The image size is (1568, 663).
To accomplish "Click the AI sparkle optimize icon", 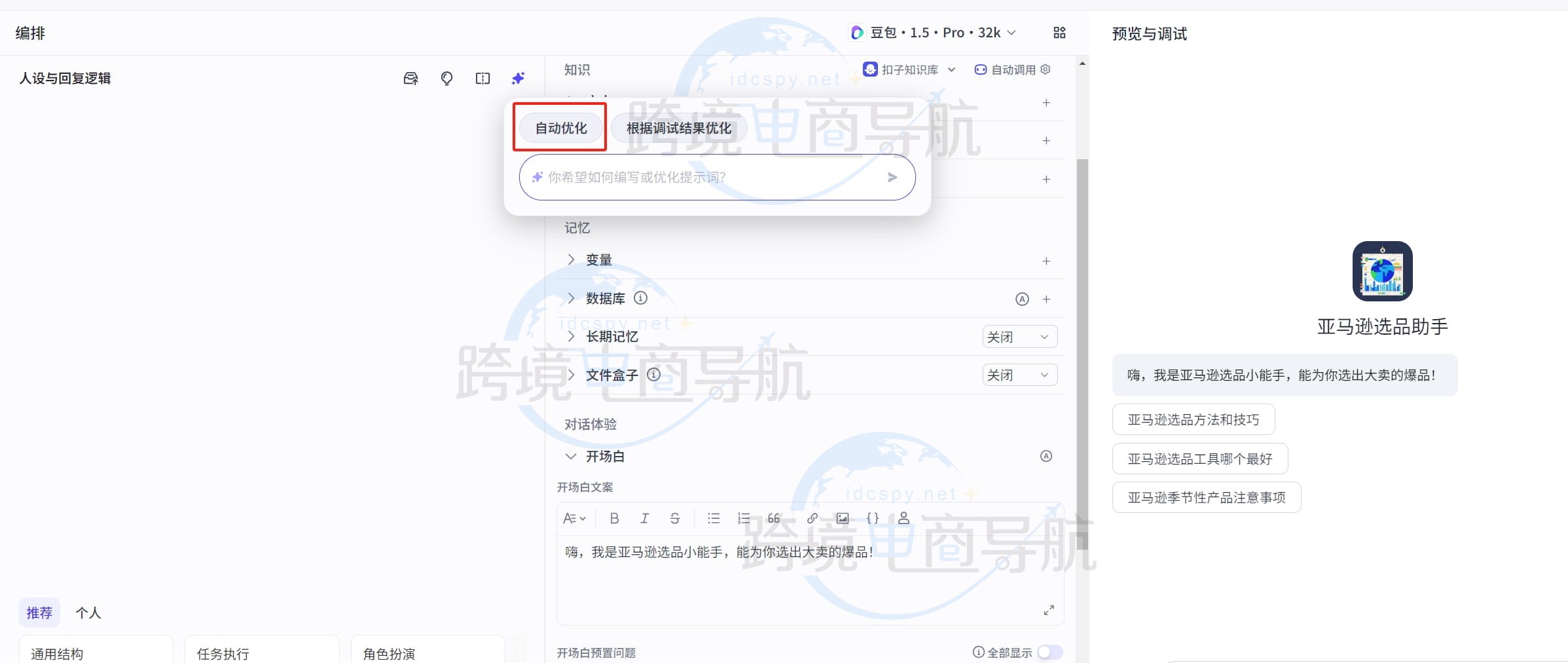I will click(517, 78).
